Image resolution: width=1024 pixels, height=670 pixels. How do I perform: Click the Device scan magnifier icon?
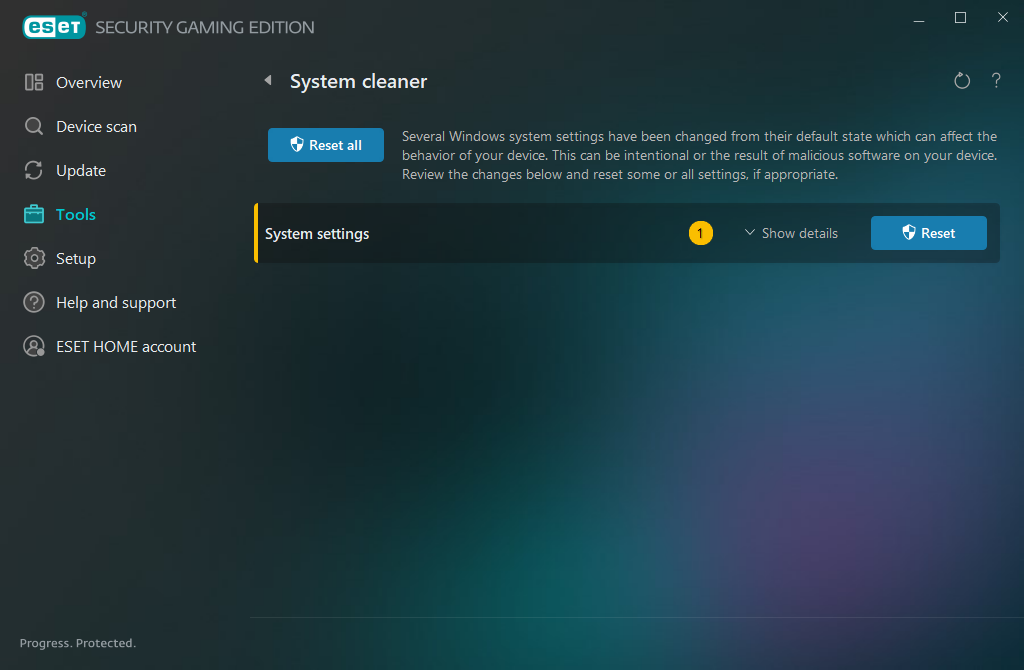click(34, 126)
